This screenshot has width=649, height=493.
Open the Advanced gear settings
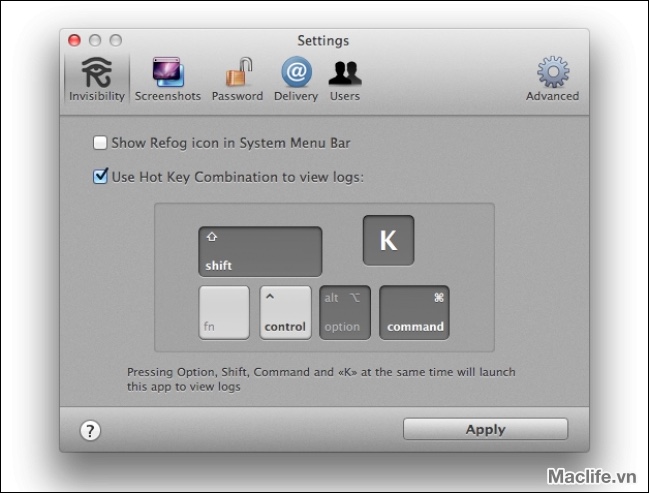tap(553, 79)
